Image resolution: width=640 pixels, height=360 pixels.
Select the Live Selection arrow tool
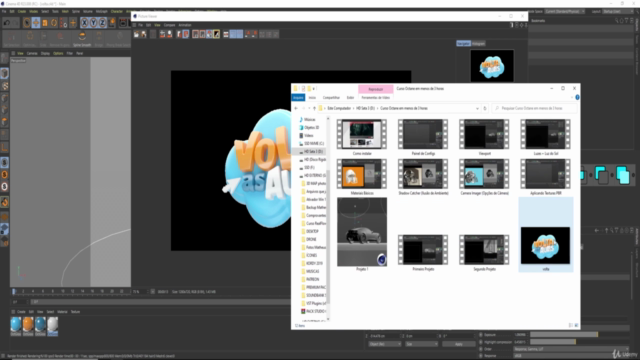click(x=27, y=23)
